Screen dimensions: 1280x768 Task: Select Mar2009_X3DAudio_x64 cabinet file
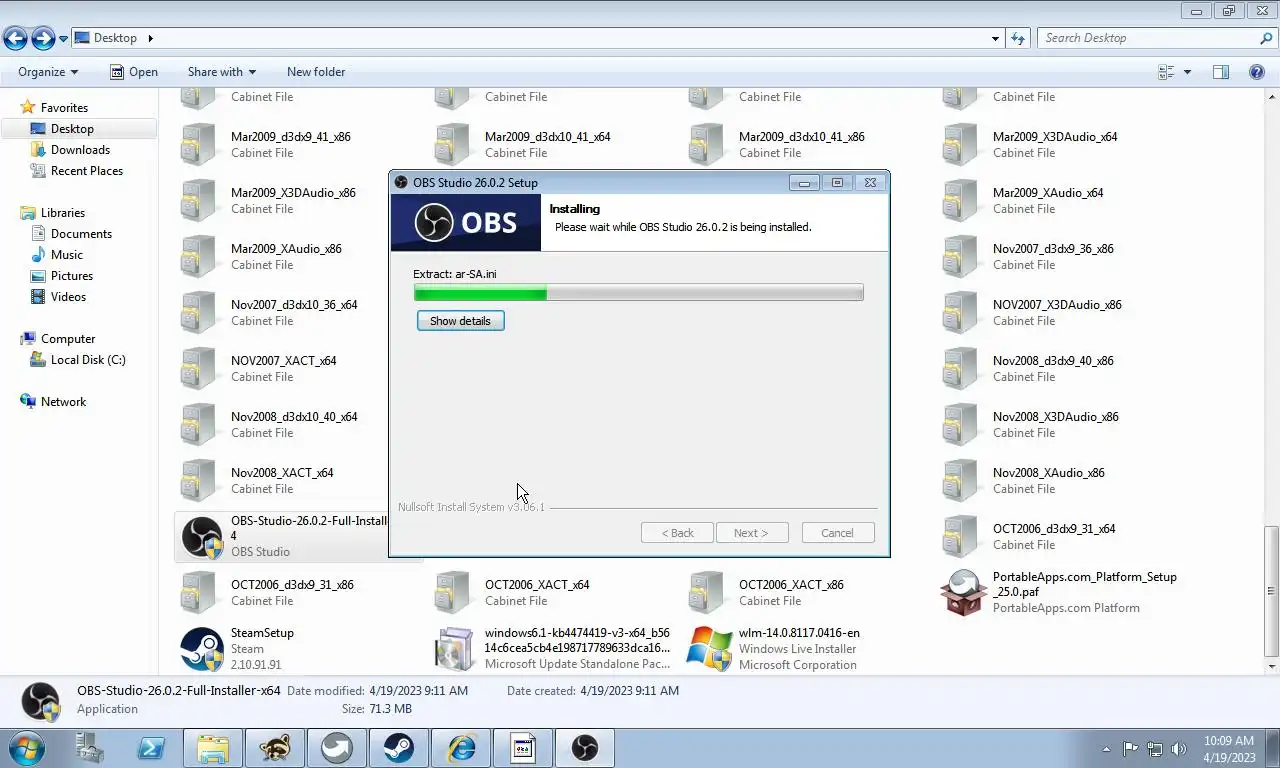pyautogui.click(x=1055, y=137)
